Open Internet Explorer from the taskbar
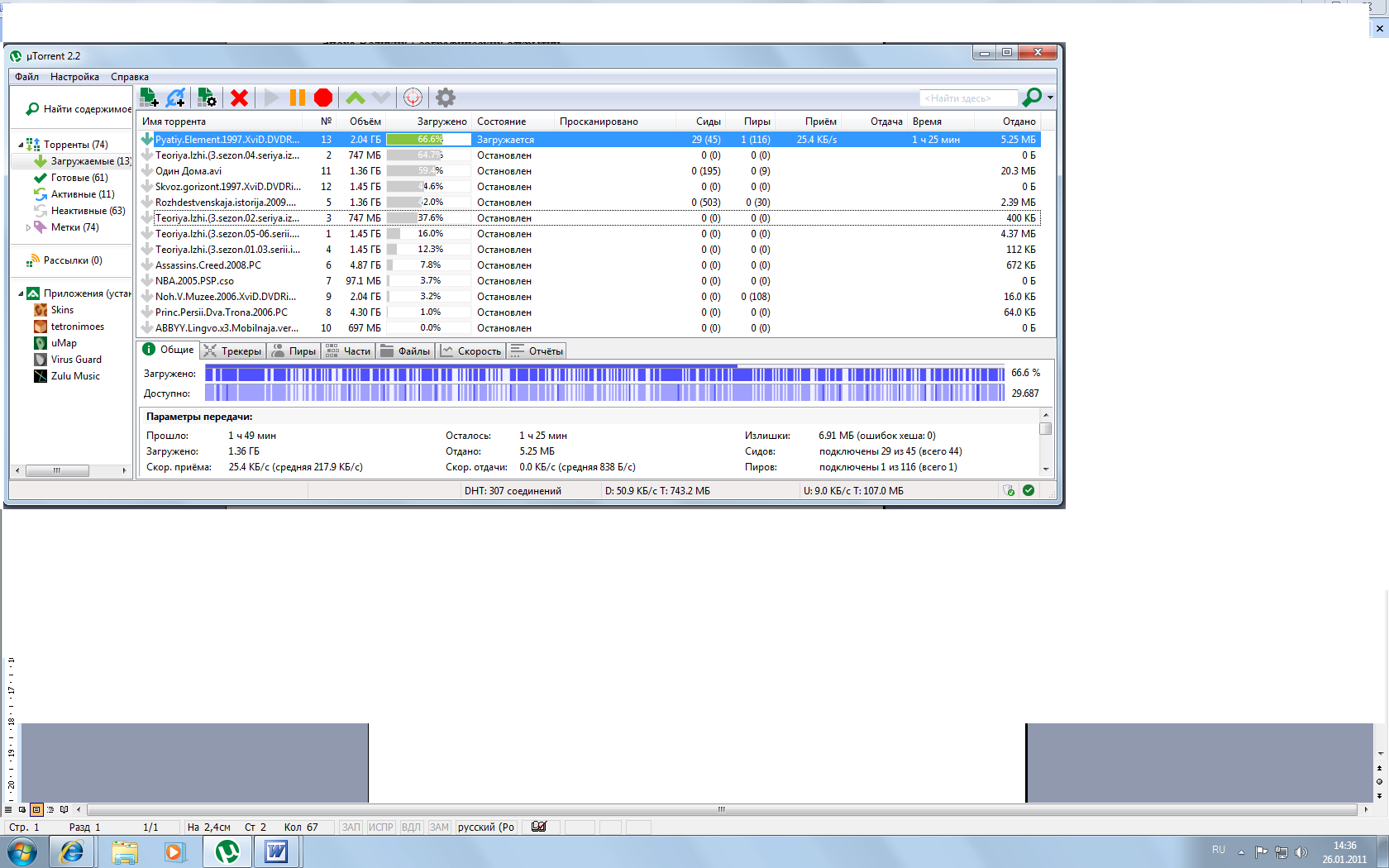1389x868 pixels. (x=73, y=851)
